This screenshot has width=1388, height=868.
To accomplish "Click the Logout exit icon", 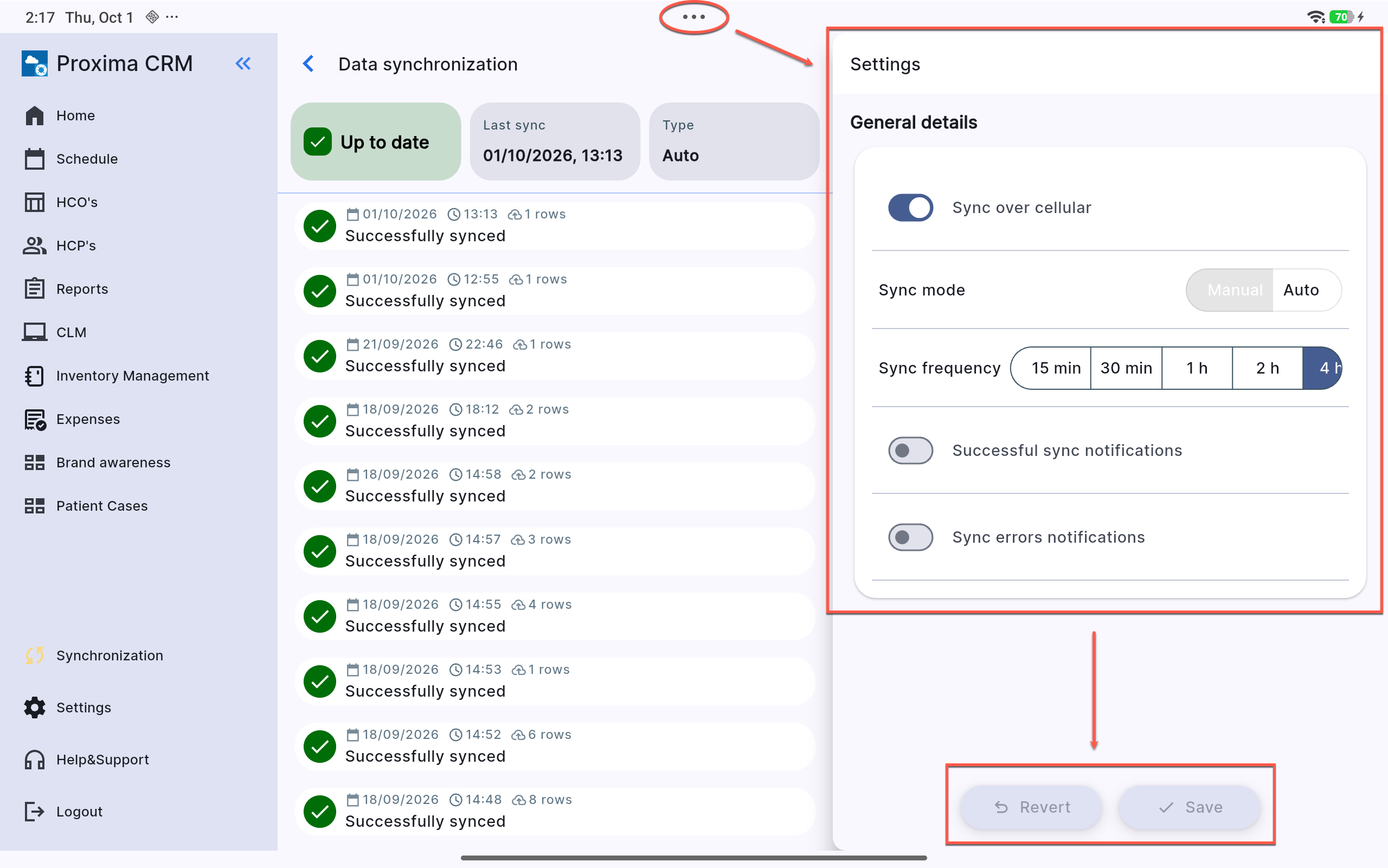I will (35, 811).
